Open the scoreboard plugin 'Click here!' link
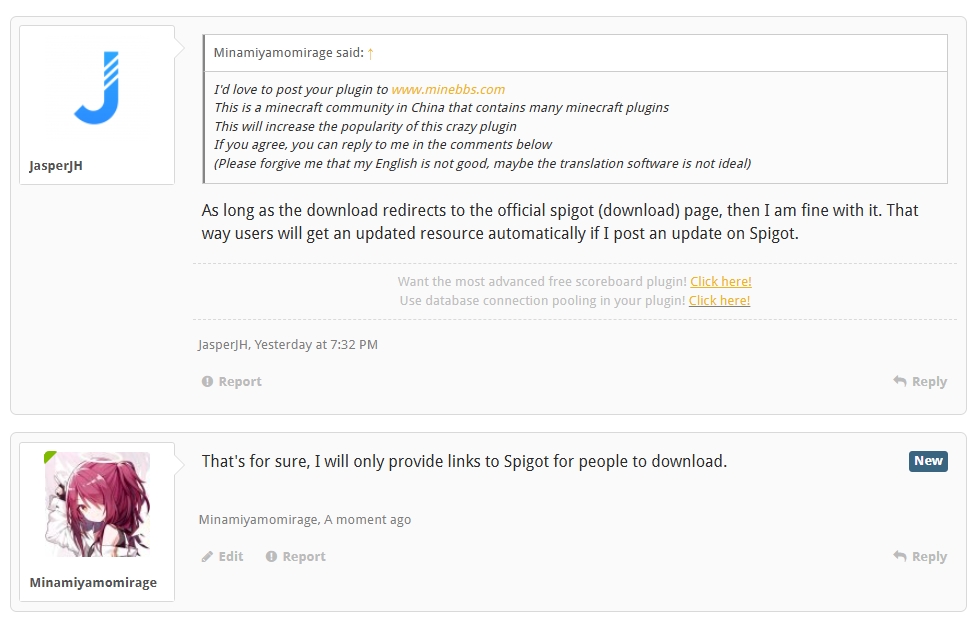 tap(721, 282)
